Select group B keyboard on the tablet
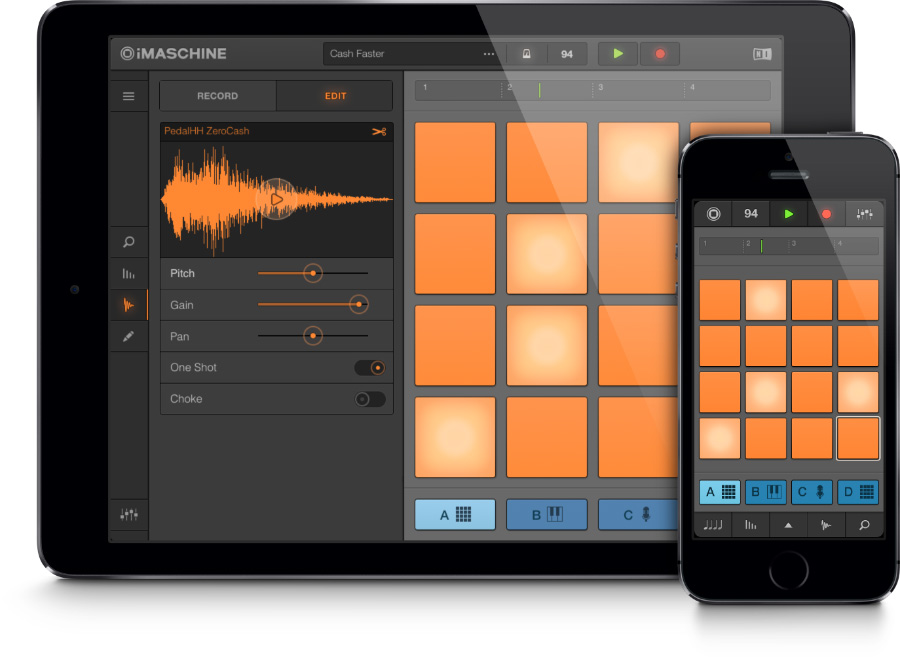The image size is (900, 657). coord(547,515)
